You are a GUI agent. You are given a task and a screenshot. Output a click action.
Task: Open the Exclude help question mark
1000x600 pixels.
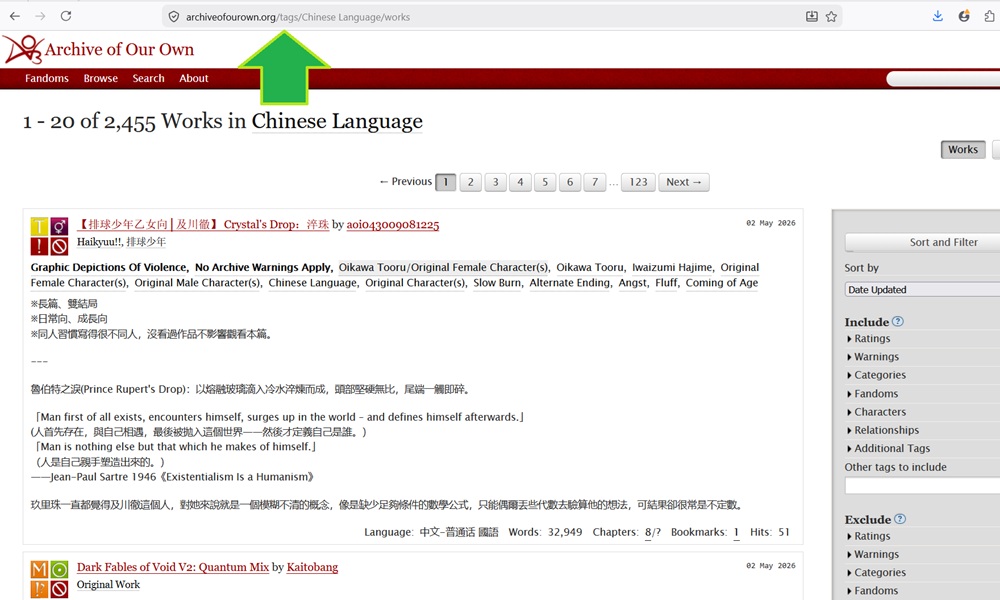pyautogui.click(x=900, y=519)
